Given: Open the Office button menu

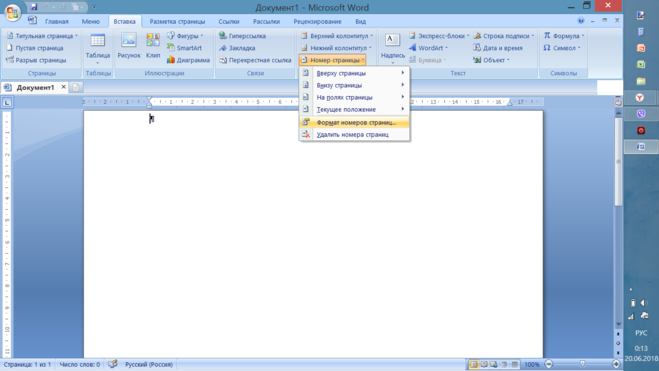Looking at the screenshot, I should 12,12.
